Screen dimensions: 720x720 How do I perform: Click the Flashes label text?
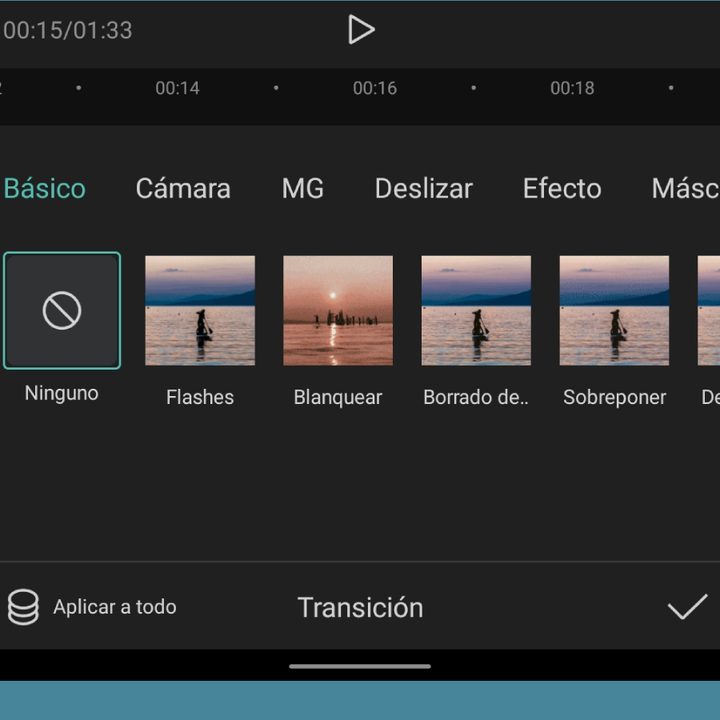(200, 397)
